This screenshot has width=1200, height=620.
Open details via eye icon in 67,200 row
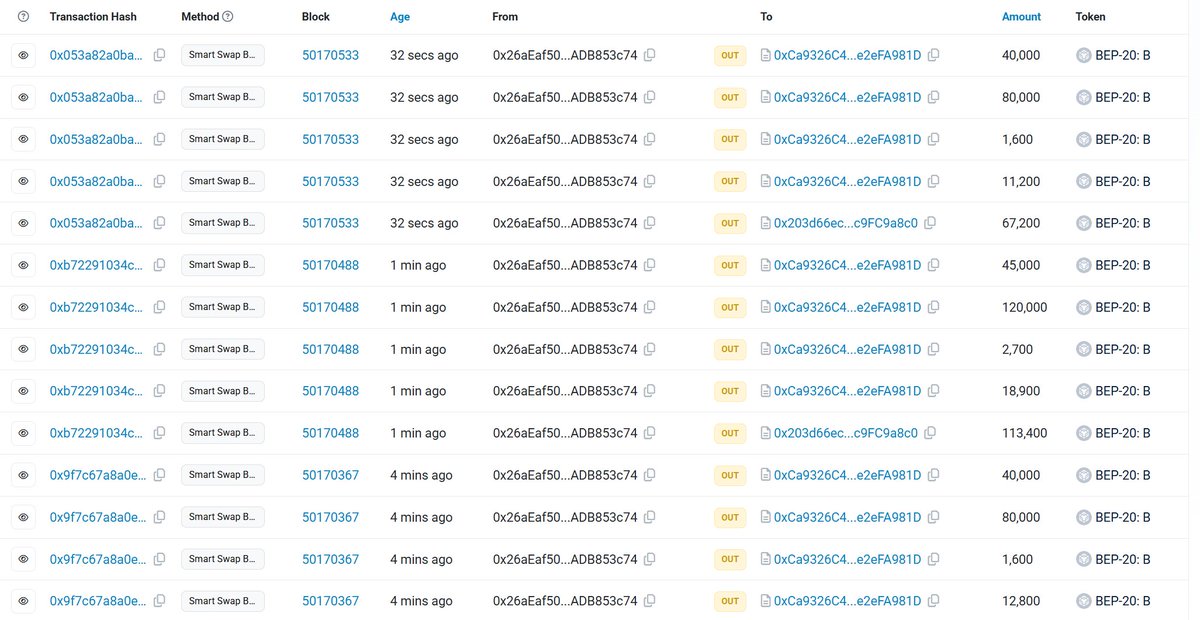point(24,224)
